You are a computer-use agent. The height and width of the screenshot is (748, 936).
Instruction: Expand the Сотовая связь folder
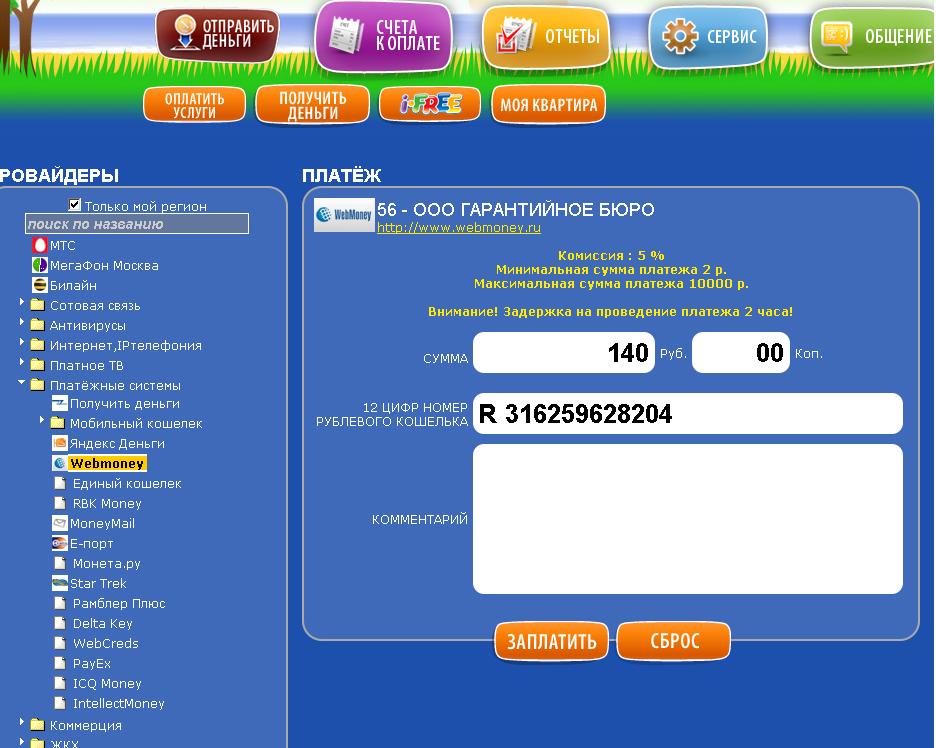[21, 302]
